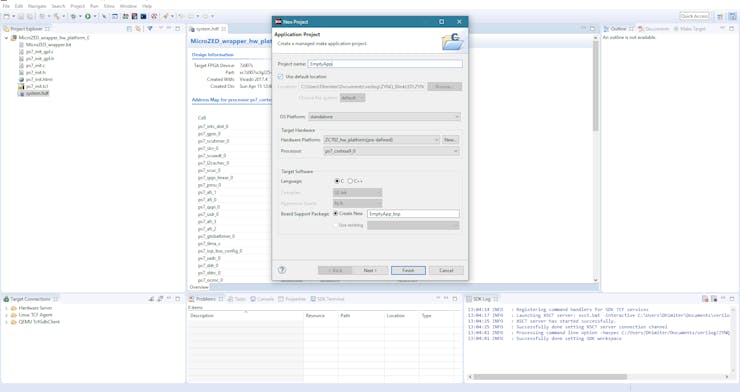
Task: Expand the Hardware Server node
Action: [x=6, y=308]
